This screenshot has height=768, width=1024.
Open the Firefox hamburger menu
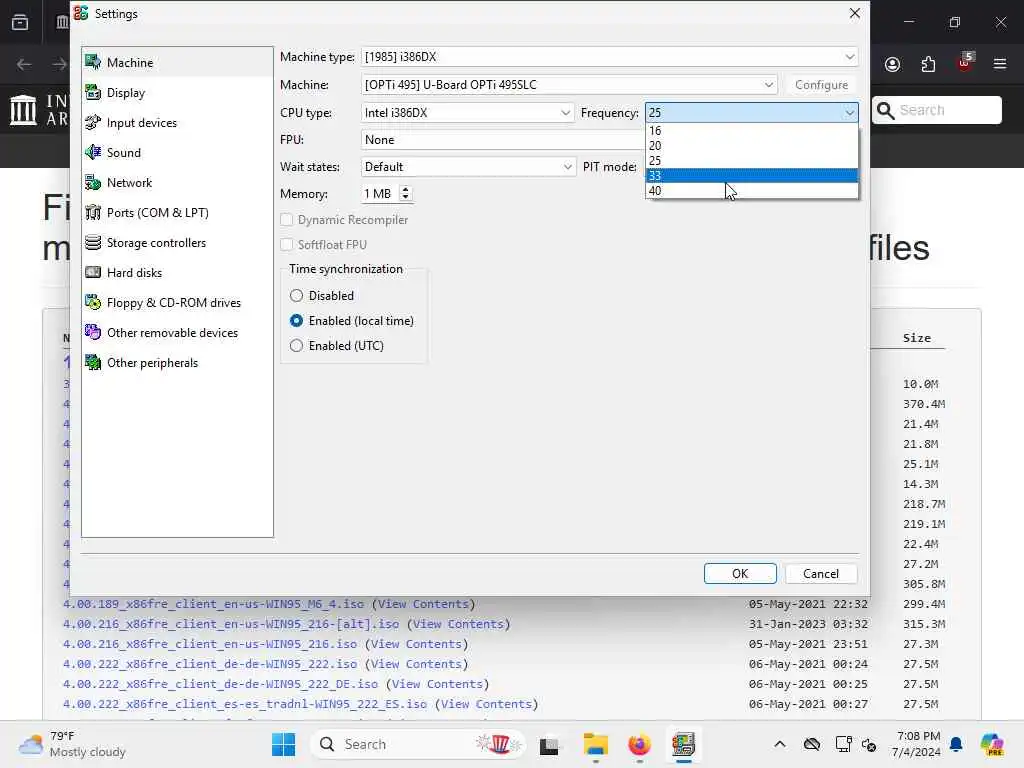[x=1000, y=64]
